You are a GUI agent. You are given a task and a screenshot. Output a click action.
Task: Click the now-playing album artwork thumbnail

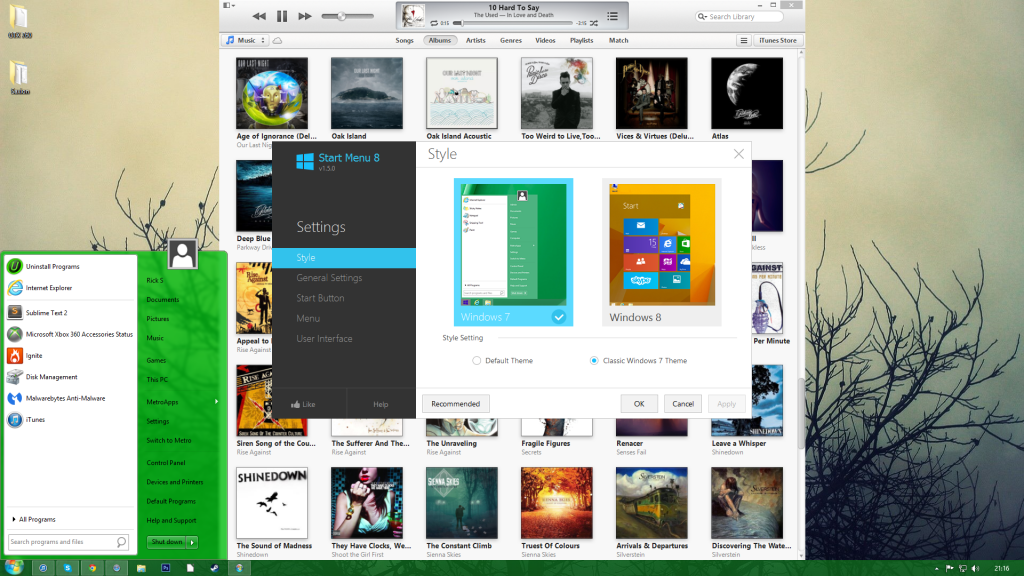[413, 16]
